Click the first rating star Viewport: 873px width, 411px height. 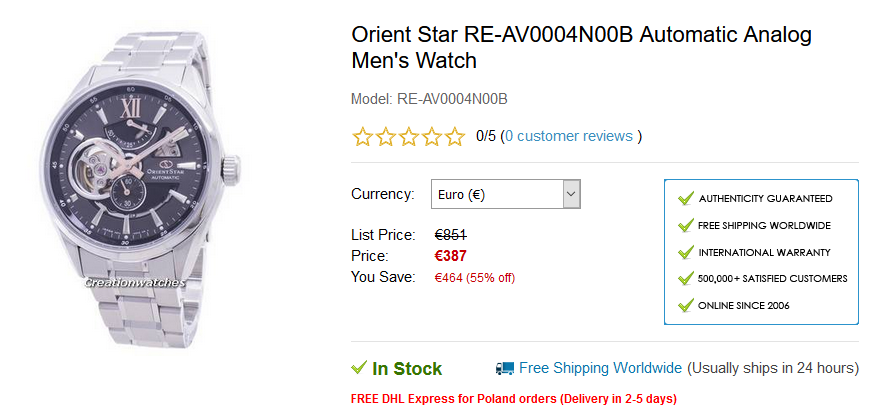[362, 137]
